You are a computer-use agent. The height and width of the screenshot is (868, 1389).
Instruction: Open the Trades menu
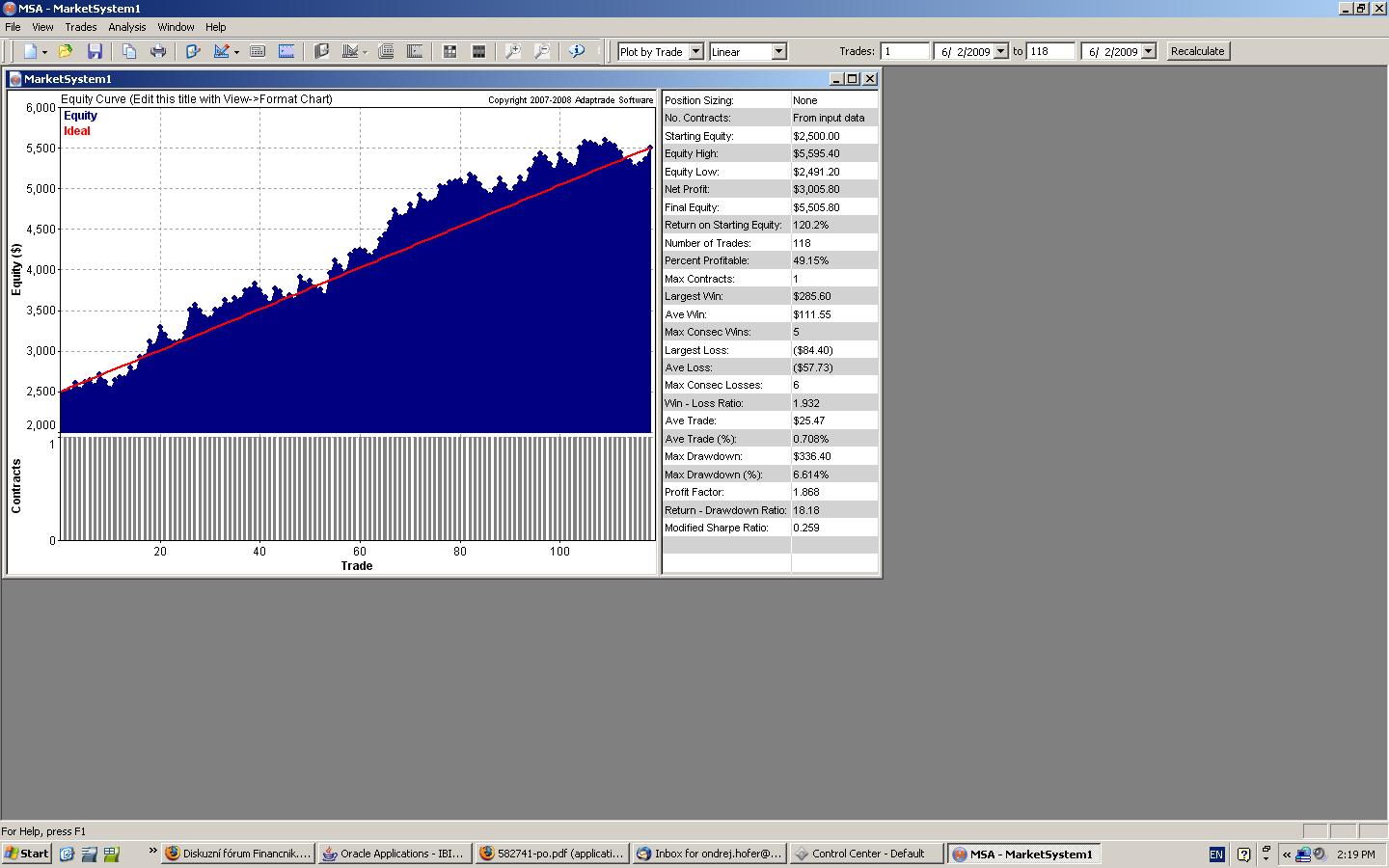(x=80, y=27)
